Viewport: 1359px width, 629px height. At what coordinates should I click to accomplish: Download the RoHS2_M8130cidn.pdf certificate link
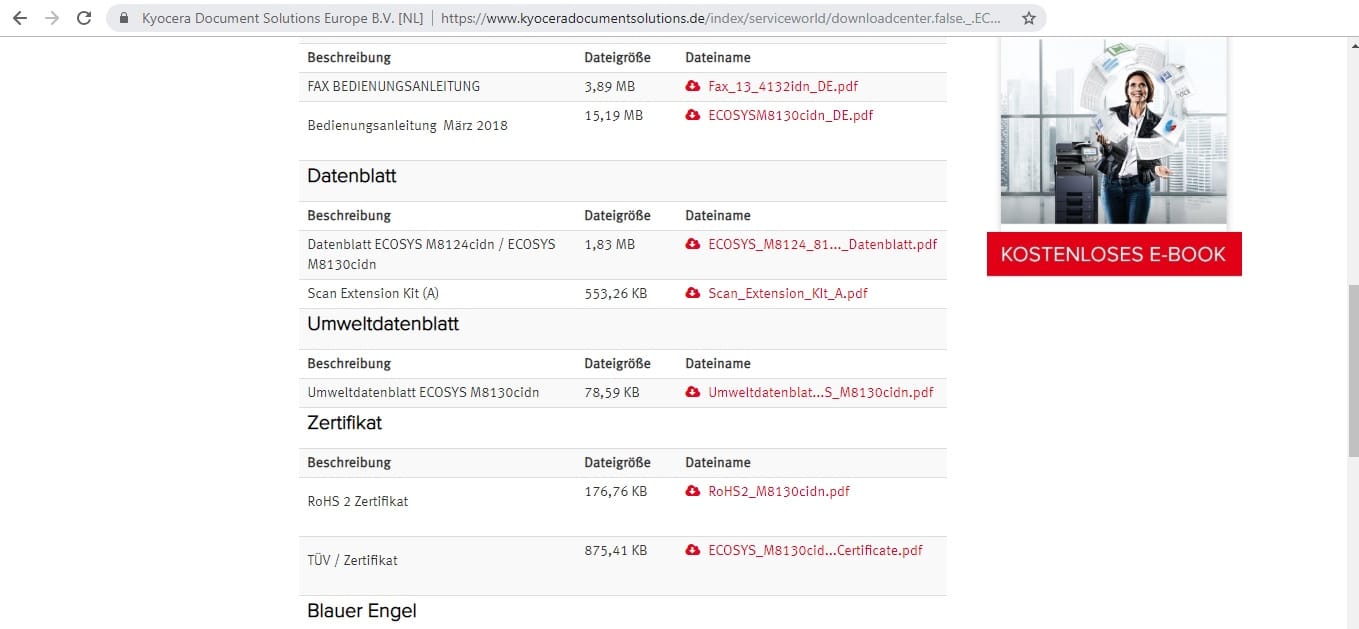tap(779, 491)
